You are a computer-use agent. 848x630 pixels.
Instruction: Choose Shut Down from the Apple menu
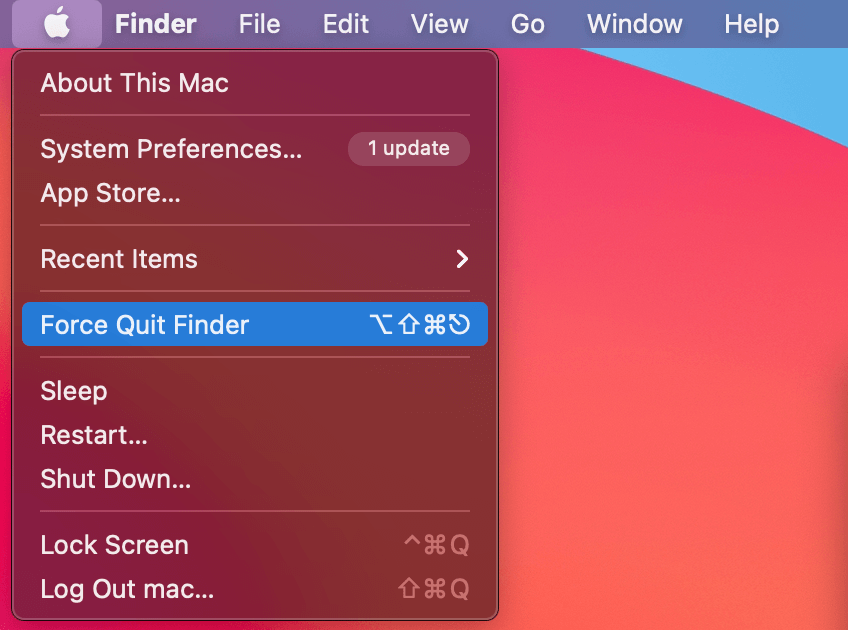point(115,479)
